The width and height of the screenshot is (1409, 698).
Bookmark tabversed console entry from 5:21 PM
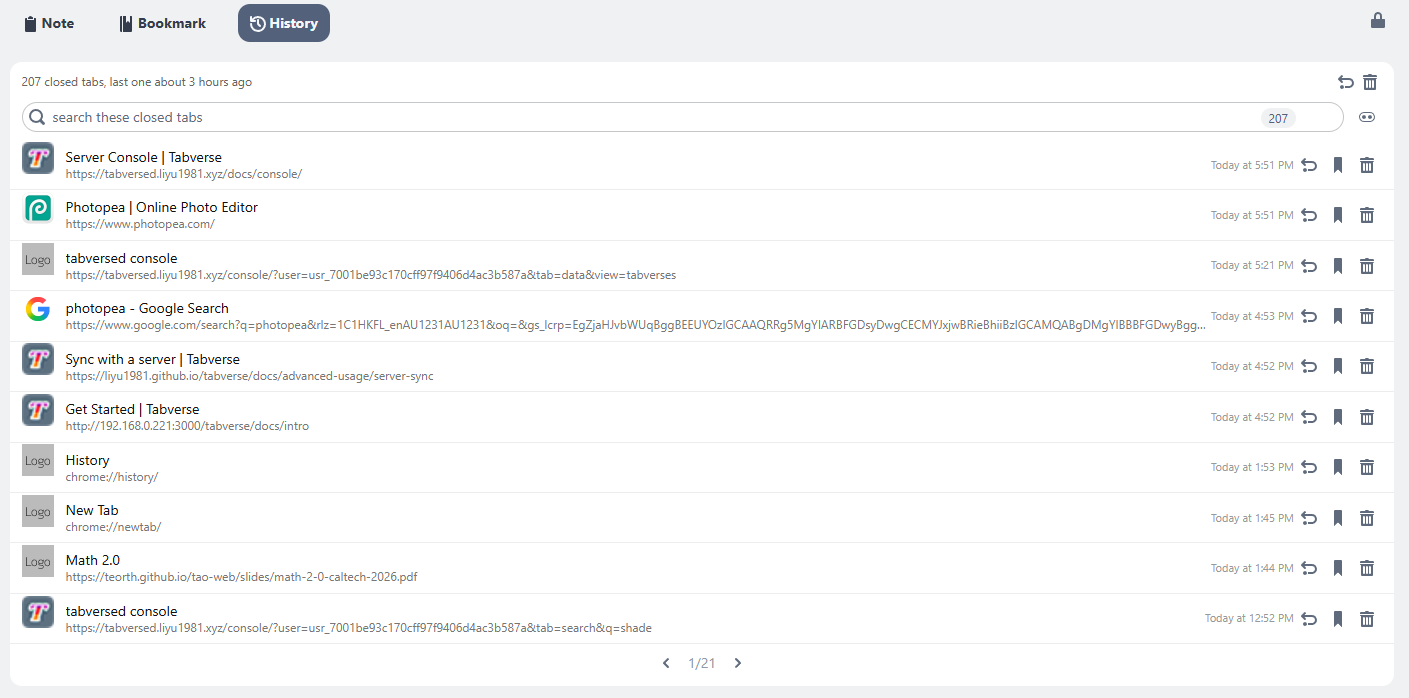1338,266
